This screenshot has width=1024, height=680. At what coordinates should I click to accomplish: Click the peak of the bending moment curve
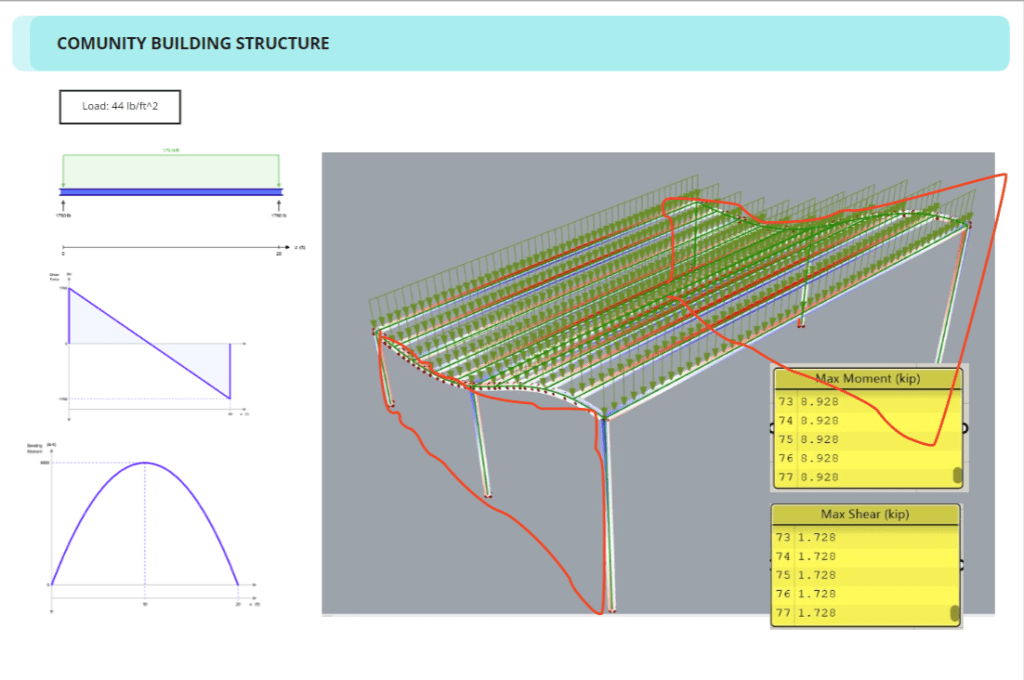click(x=146, y=463)
